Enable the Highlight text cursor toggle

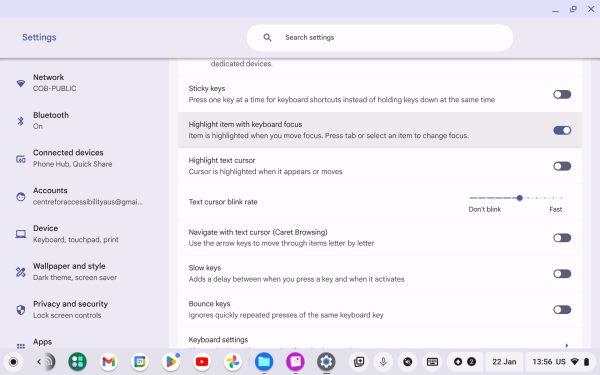click(x=562, y=166)
